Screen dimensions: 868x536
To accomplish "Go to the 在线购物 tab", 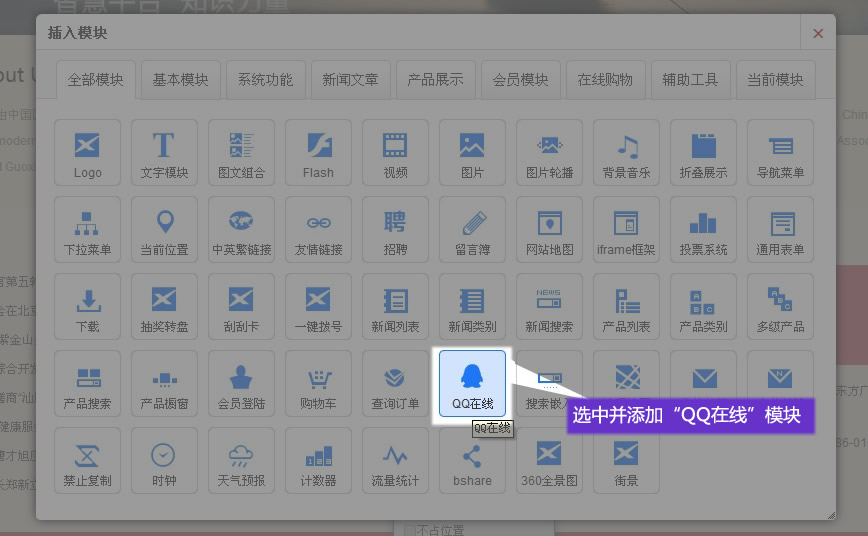I will tap(605, 80).
